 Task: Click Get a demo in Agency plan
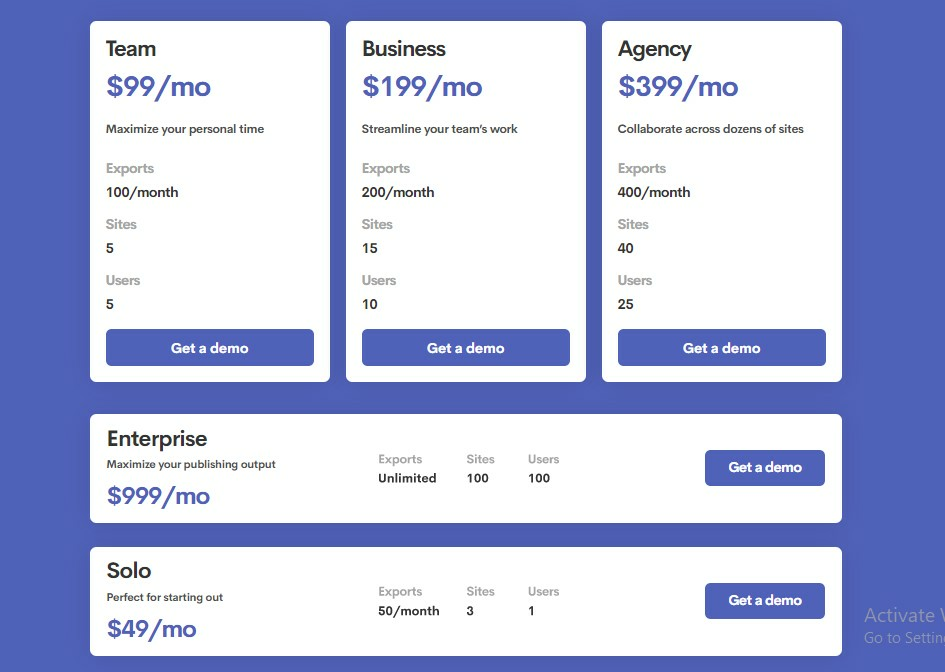[x=722, y=348]
